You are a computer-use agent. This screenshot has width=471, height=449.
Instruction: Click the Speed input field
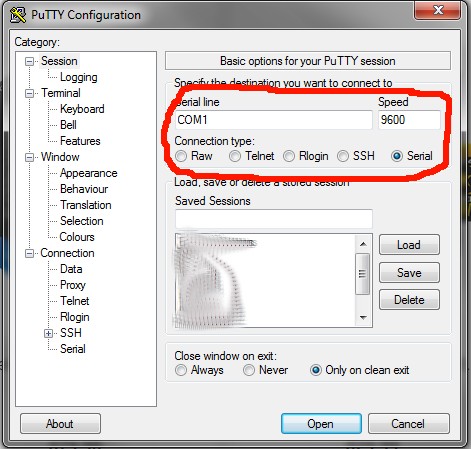coord(409,120)
